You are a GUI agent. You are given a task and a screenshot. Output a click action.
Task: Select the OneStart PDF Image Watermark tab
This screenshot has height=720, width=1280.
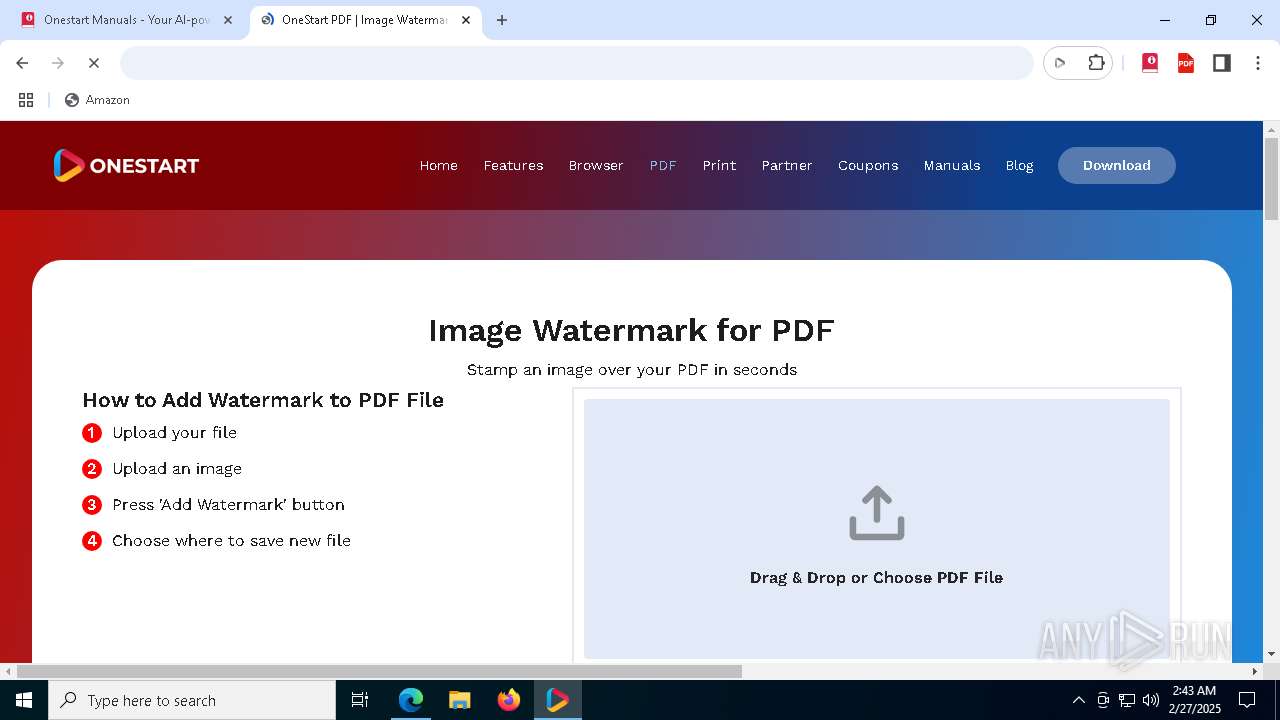365,20
